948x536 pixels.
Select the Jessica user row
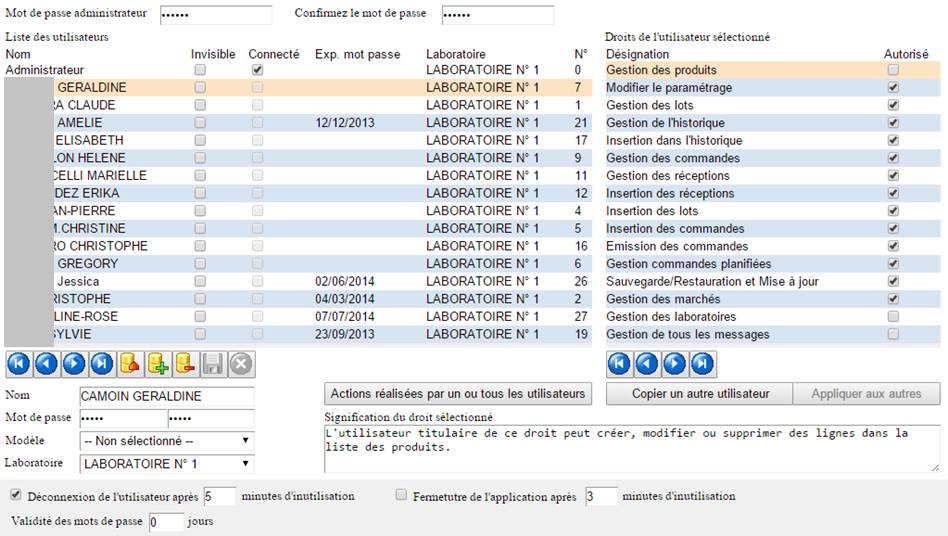point(297,281)
